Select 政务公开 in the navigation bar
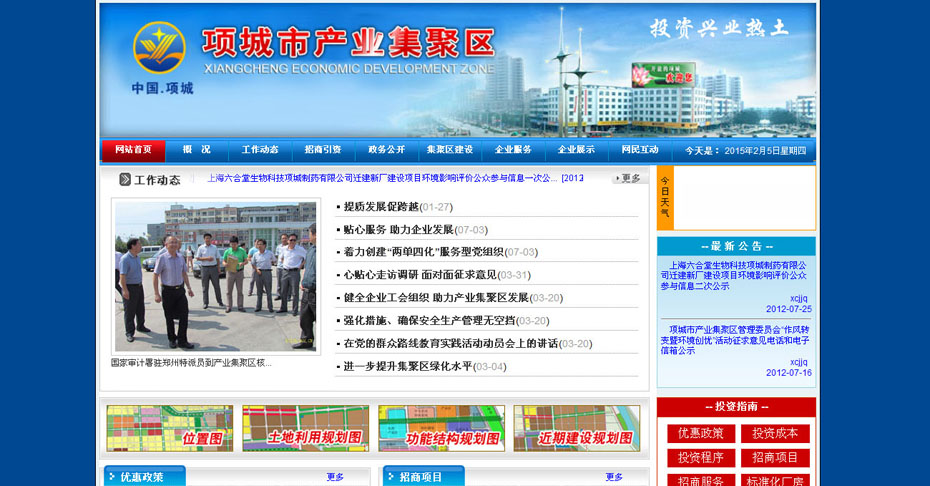 click(x=386, y=150)
